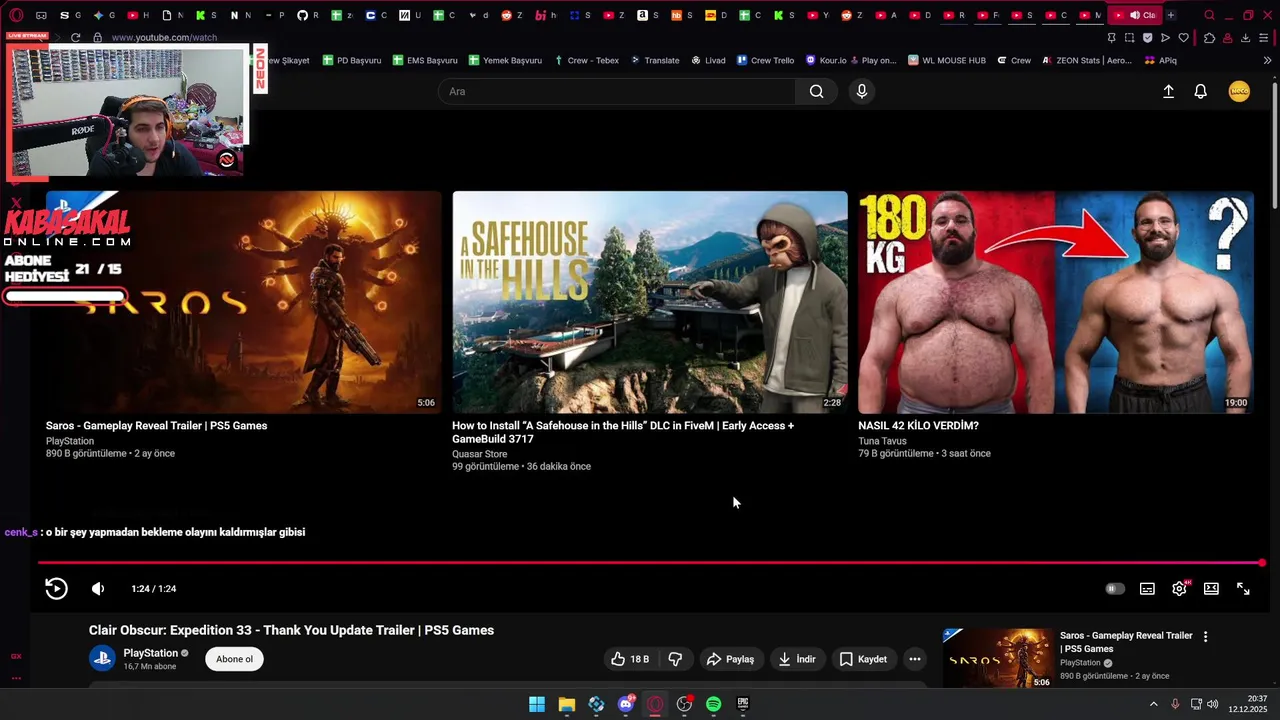
Task: Open Epic Games Launcher from the taskbar
Action: click(743, 704)
